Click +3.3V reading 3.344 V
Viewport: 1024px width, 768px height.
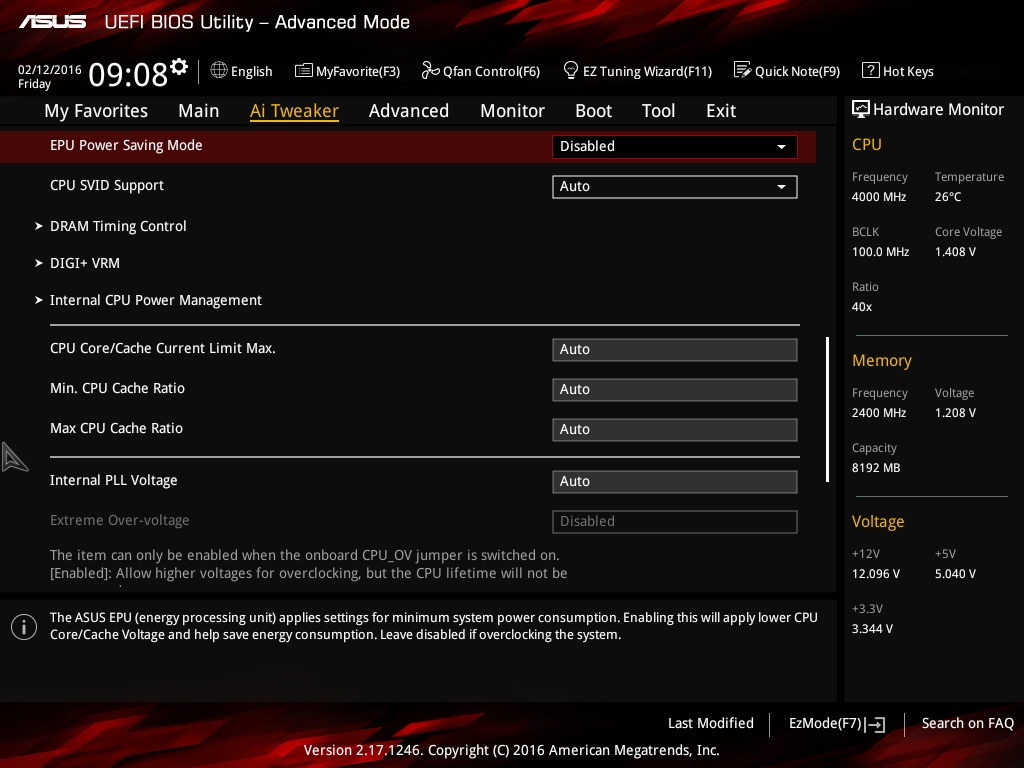[x=872, y=629]
